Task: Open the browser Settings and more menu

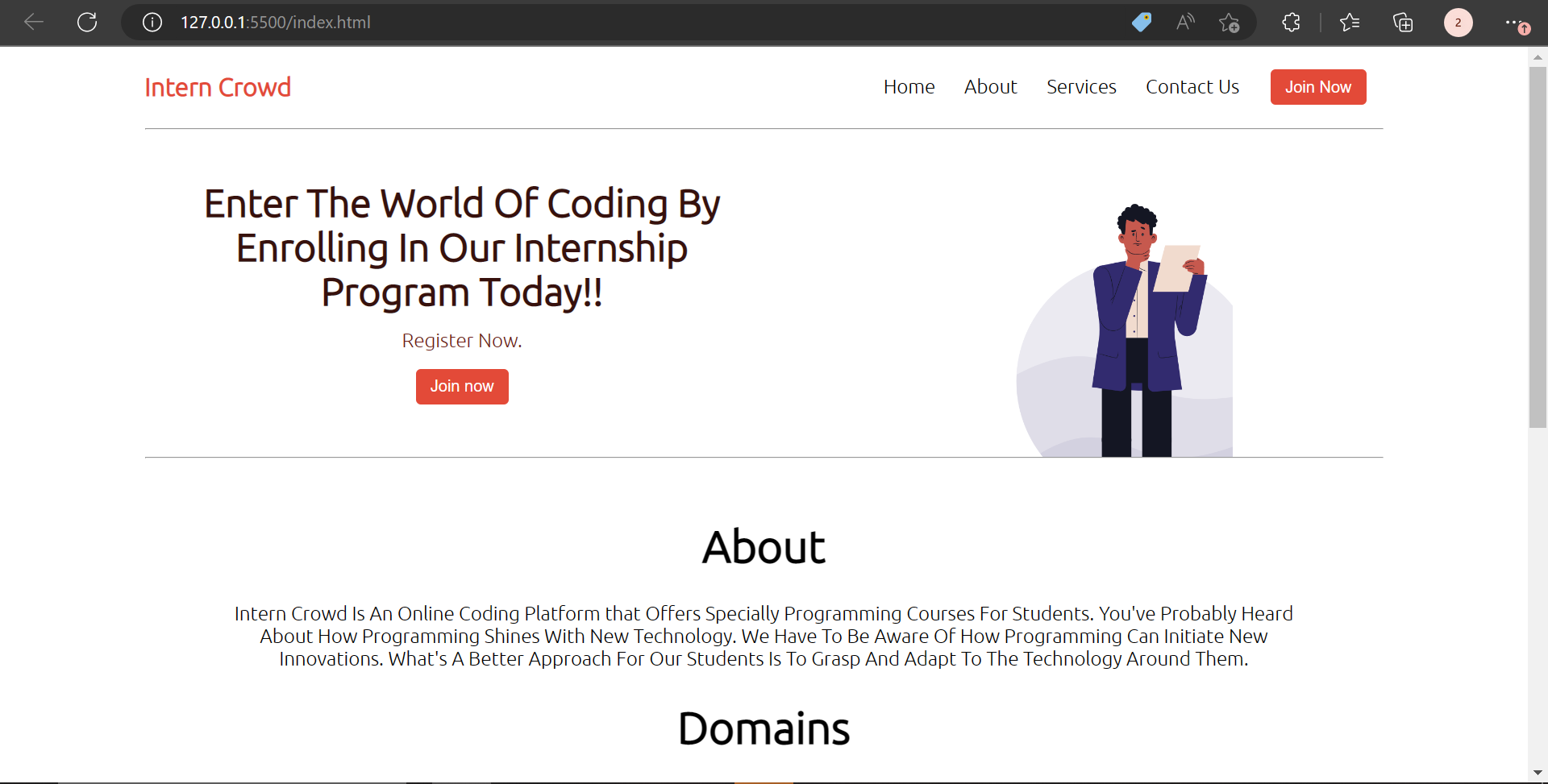Action: click(x=1517, y=23)
